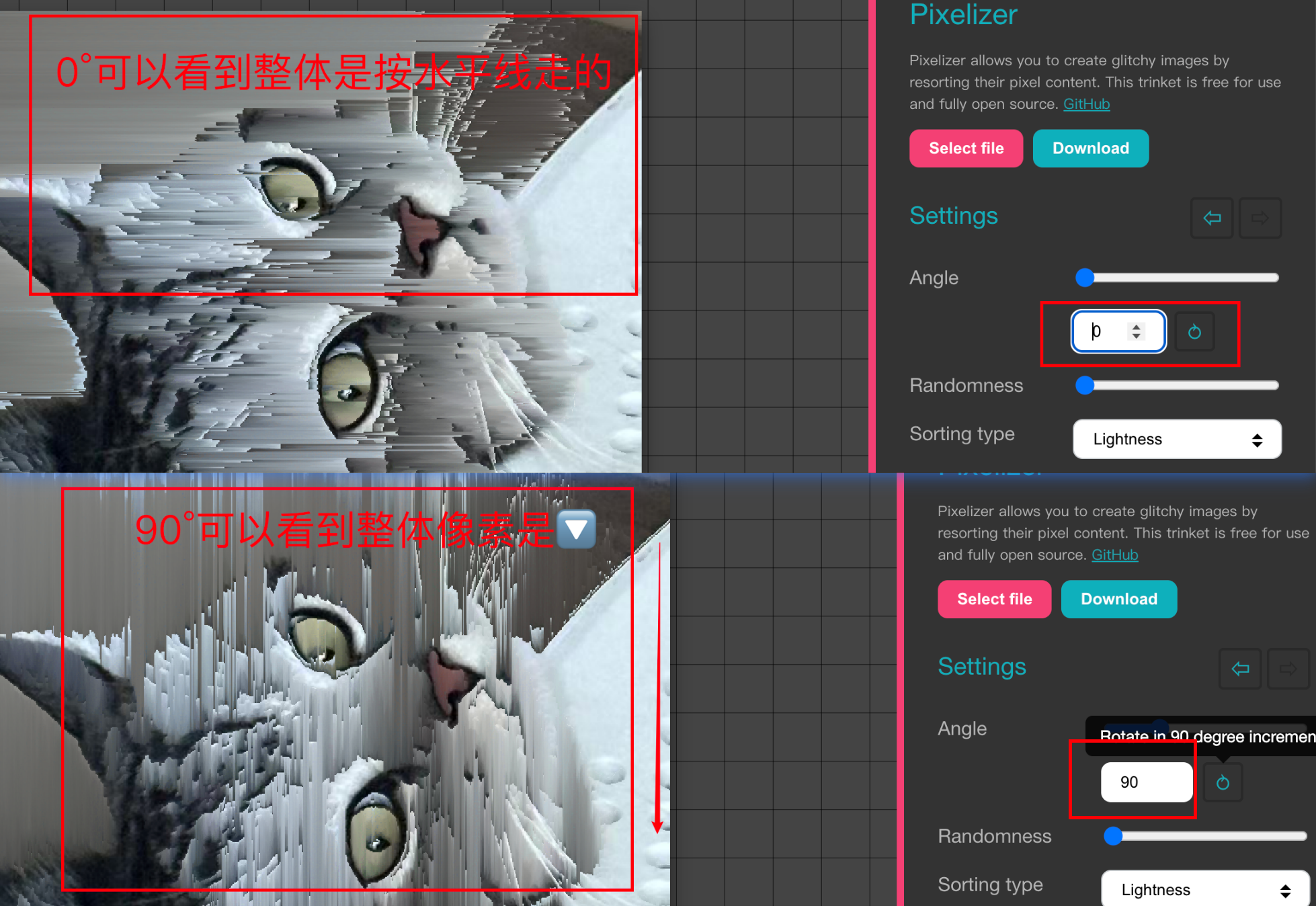Click rotate icon beside the 90 Angle field

point(1223,782)
